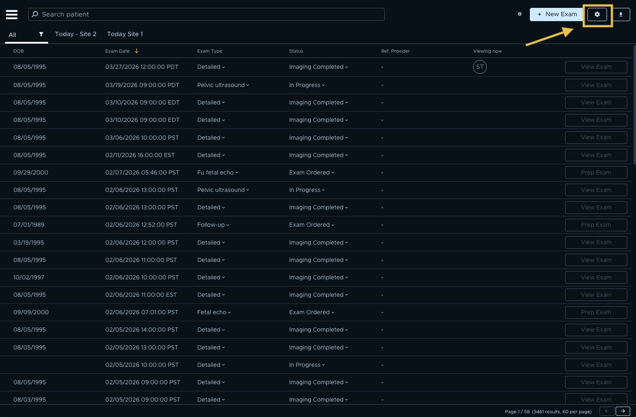
Task: Switch to the All tab
Action: [x=13, y=34]
